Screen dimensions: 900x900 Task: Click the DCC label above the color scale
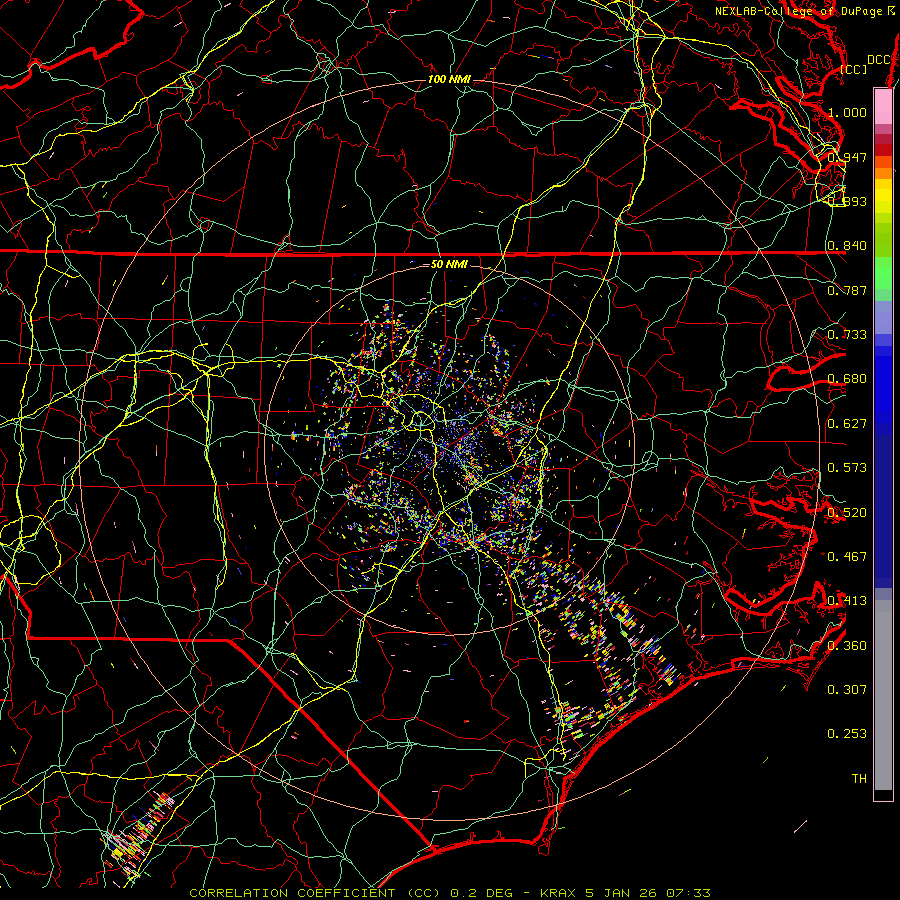coord(879,59)
